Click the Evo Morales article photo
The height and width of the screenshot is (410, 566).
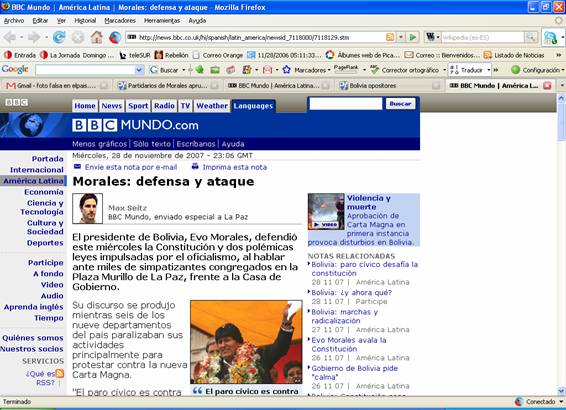pos(246,342)
